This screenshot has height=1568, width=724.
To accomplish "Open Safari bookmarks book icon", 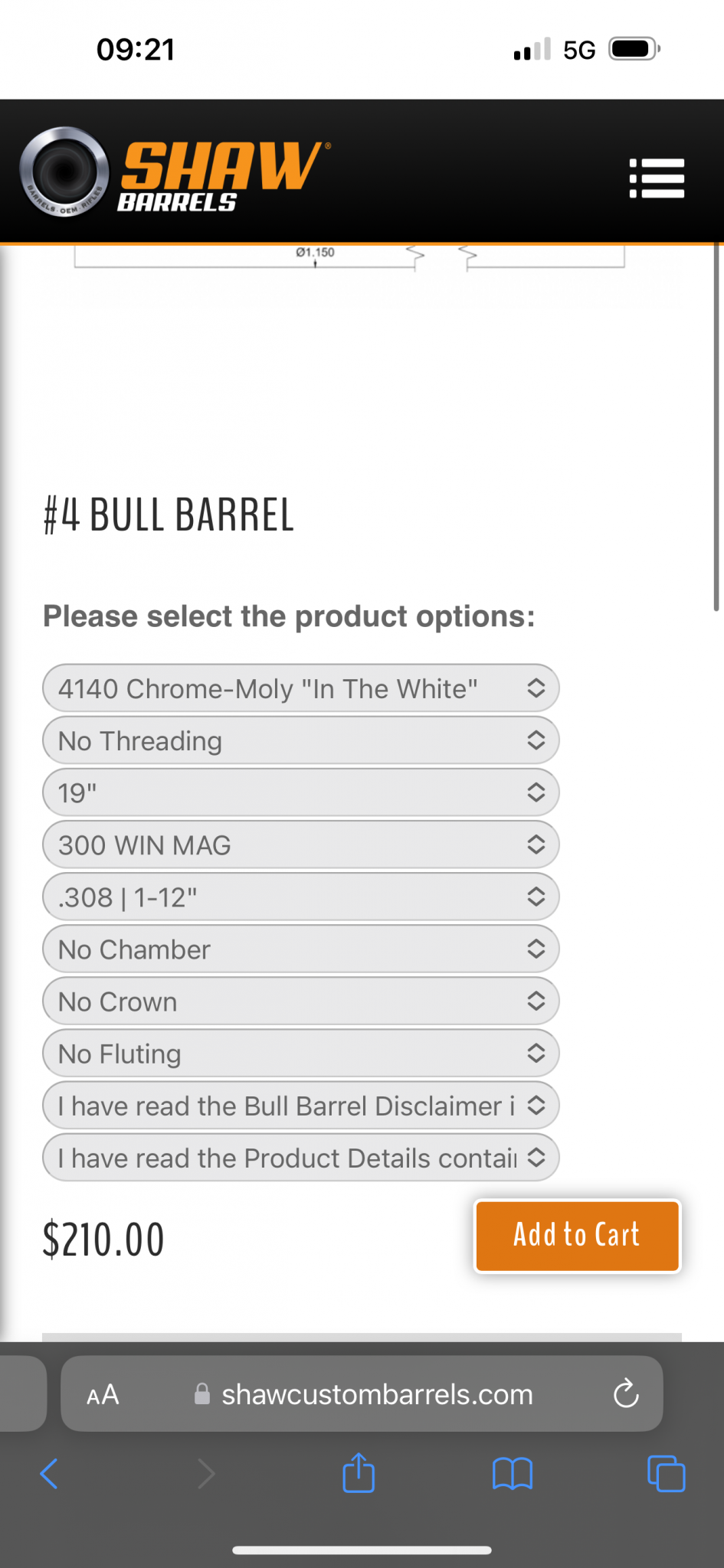I will 513,1473.
